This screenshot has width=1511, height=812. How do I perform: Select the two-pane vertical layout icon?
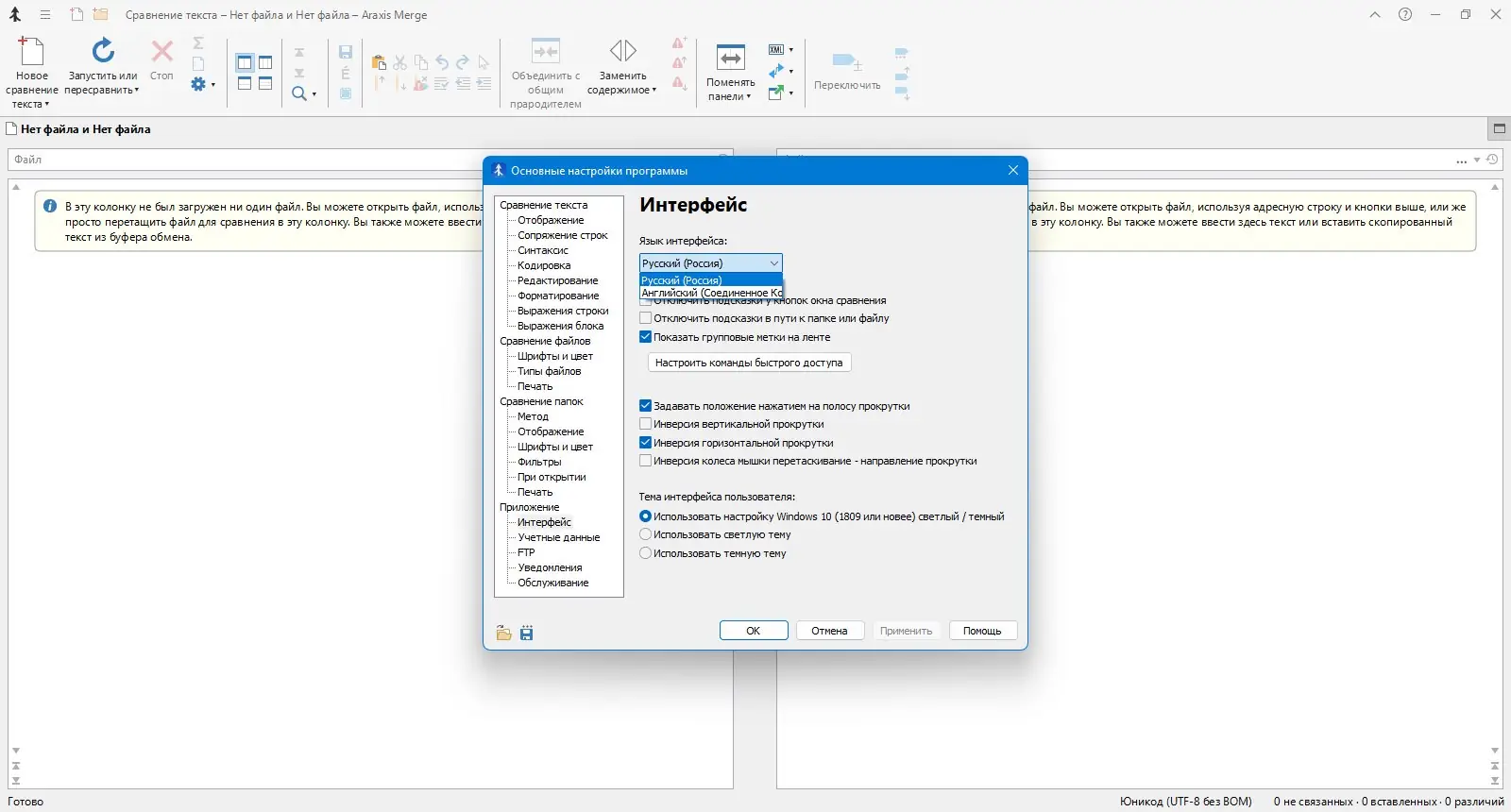tap(245, 63)
